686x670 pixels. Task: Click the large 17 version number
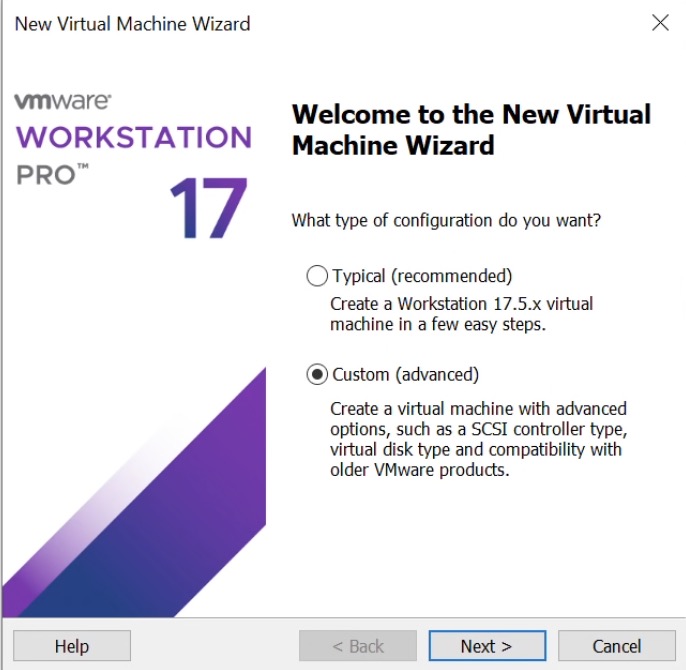[207, 211]
